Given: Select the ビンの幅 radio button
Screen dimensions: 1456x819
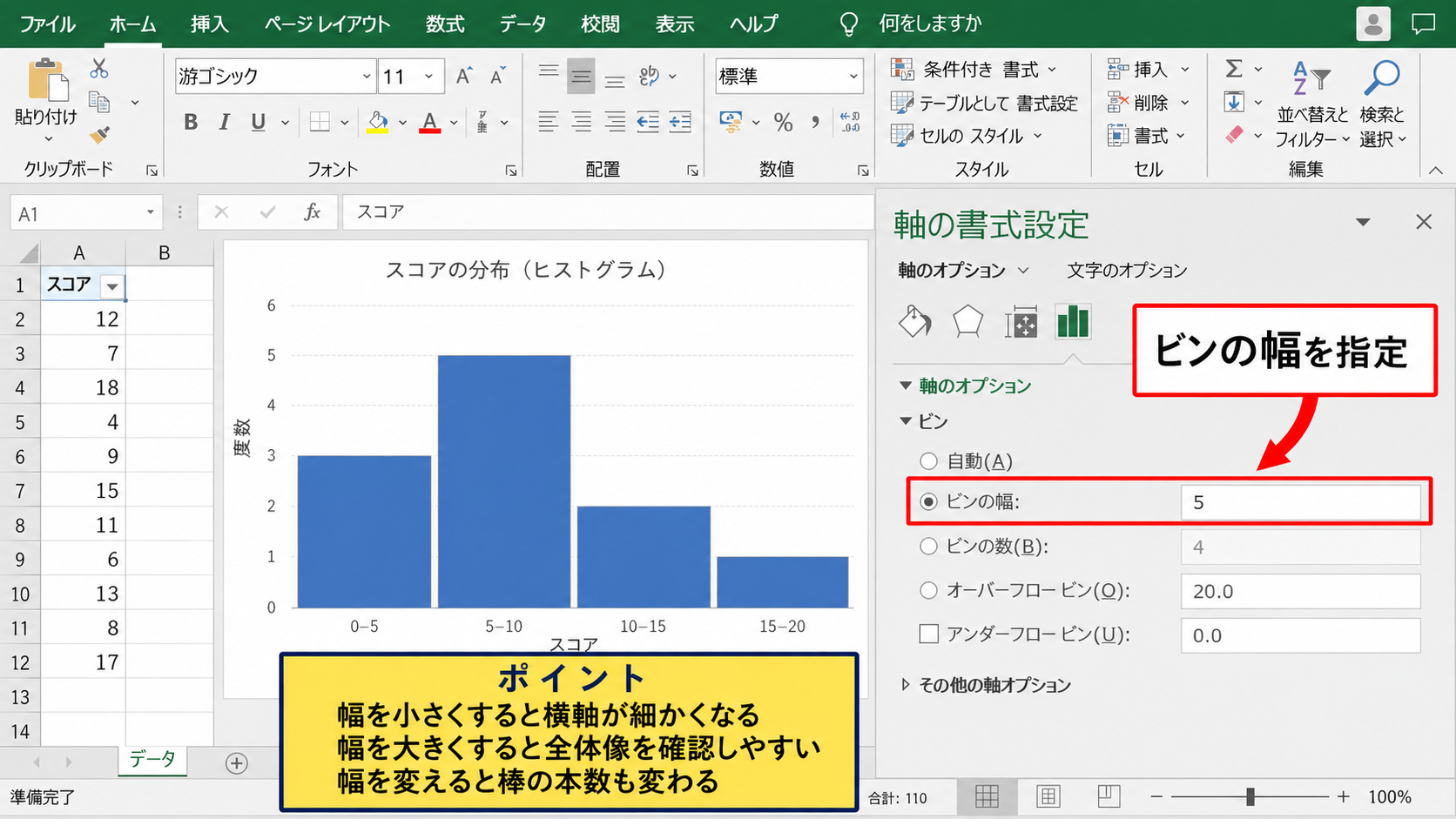Looking at the screenshot, I should pyautogui.click(x=929, y=501).
